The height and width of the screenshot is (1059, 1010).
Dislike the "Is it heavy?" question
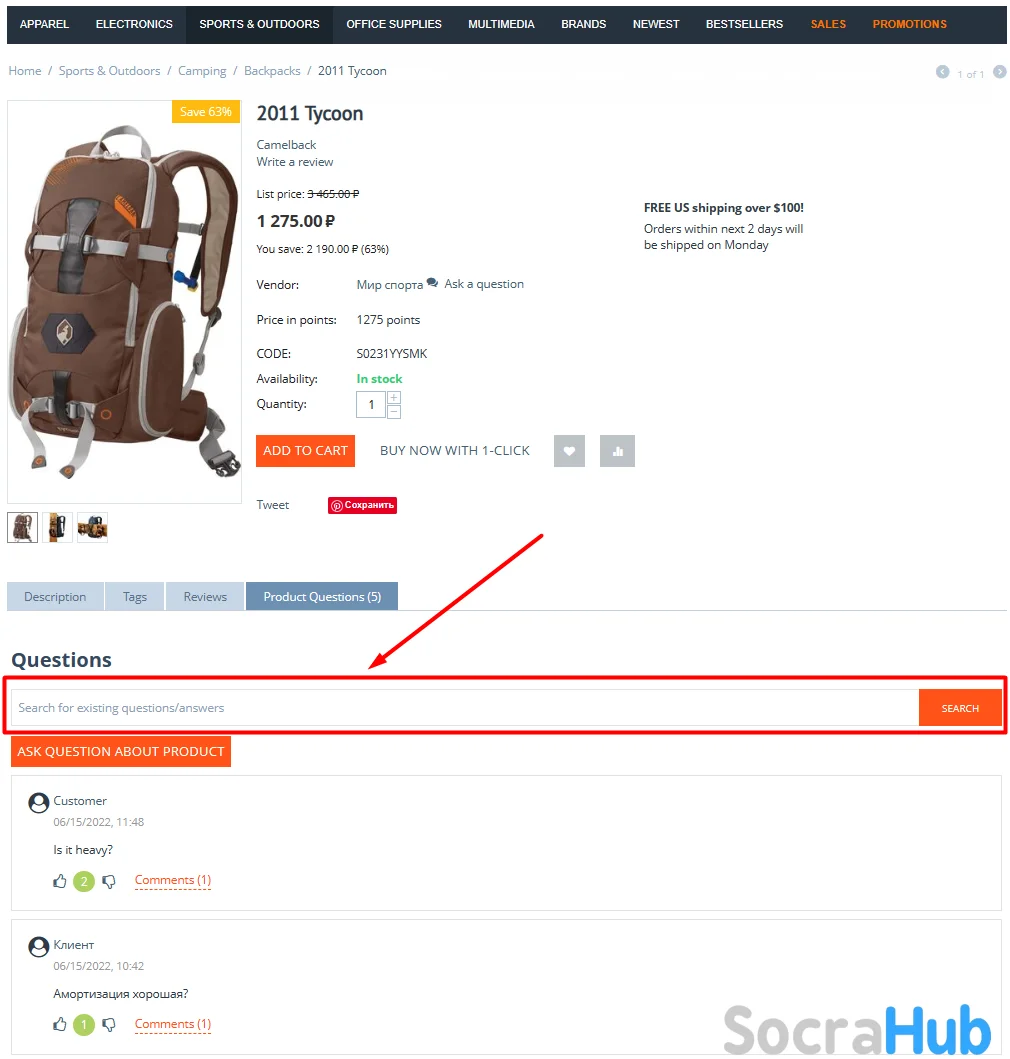[x=109, y=881]
